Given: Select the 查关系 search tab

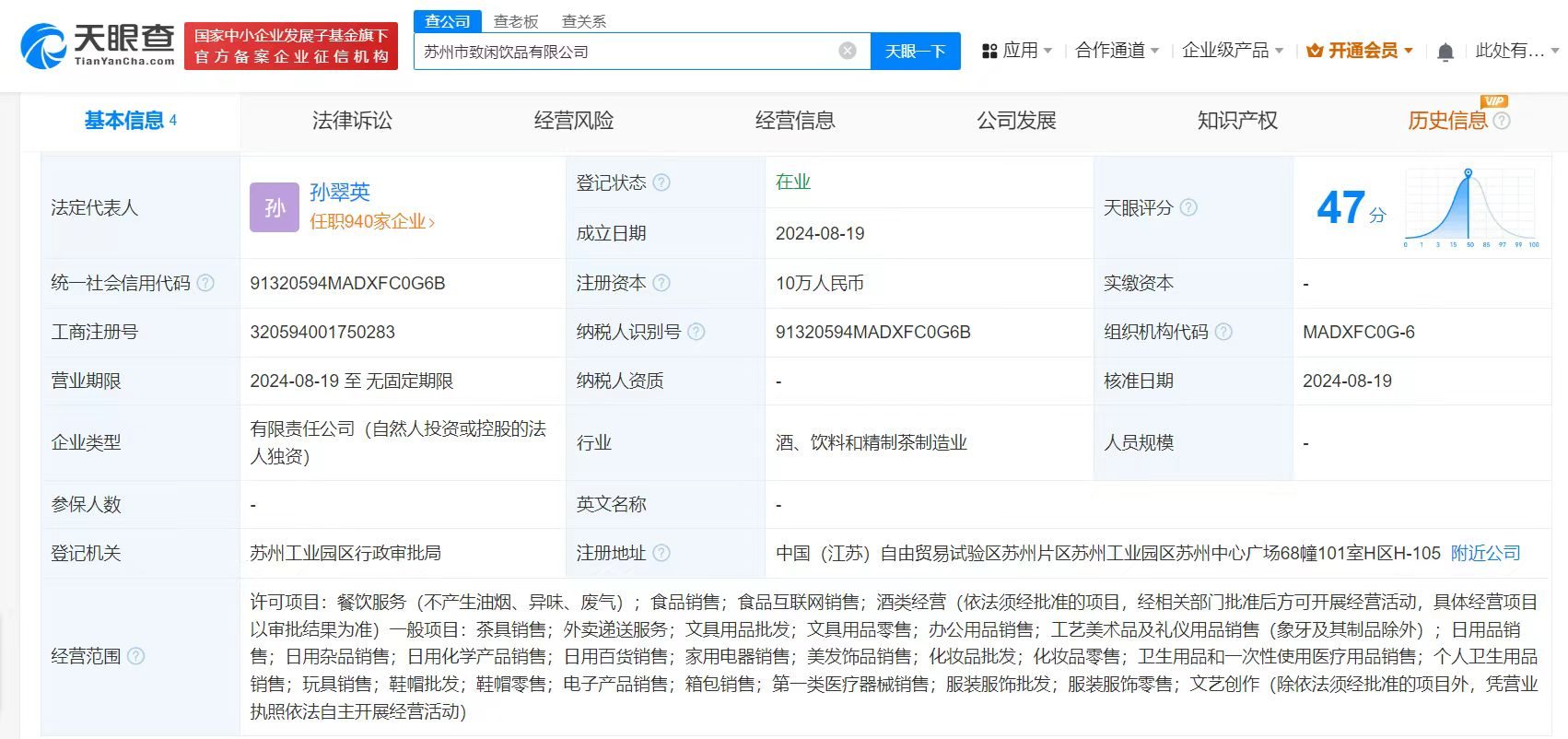Looking at the screenshot, I should [583, 21].
